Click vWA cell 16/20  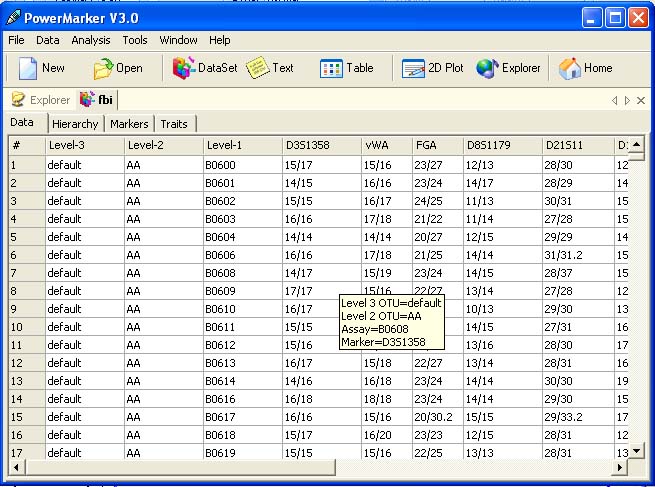(387, 435)
